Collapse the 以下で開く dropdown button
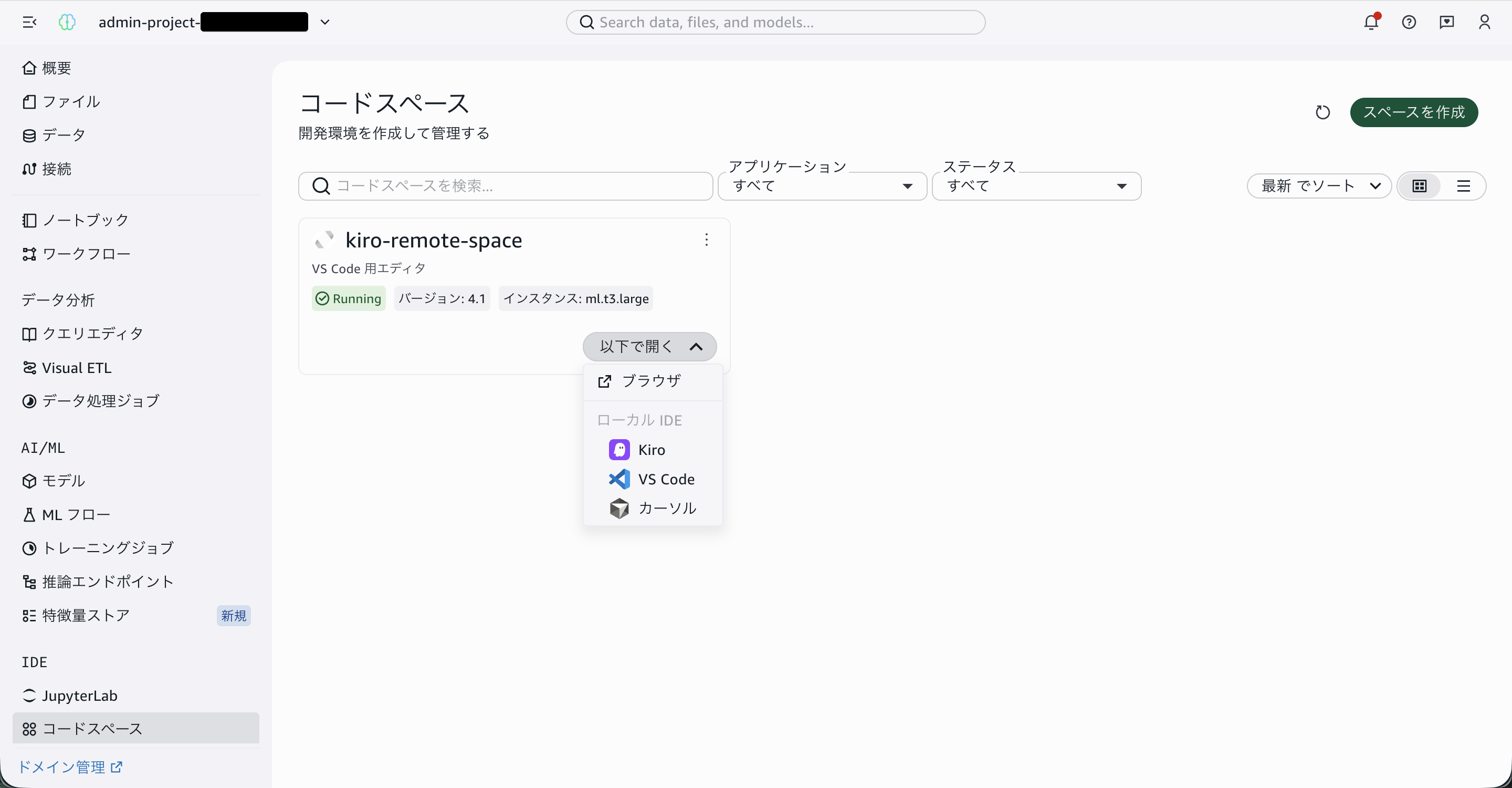This screenshot has width=1512, height=788. 650,346
